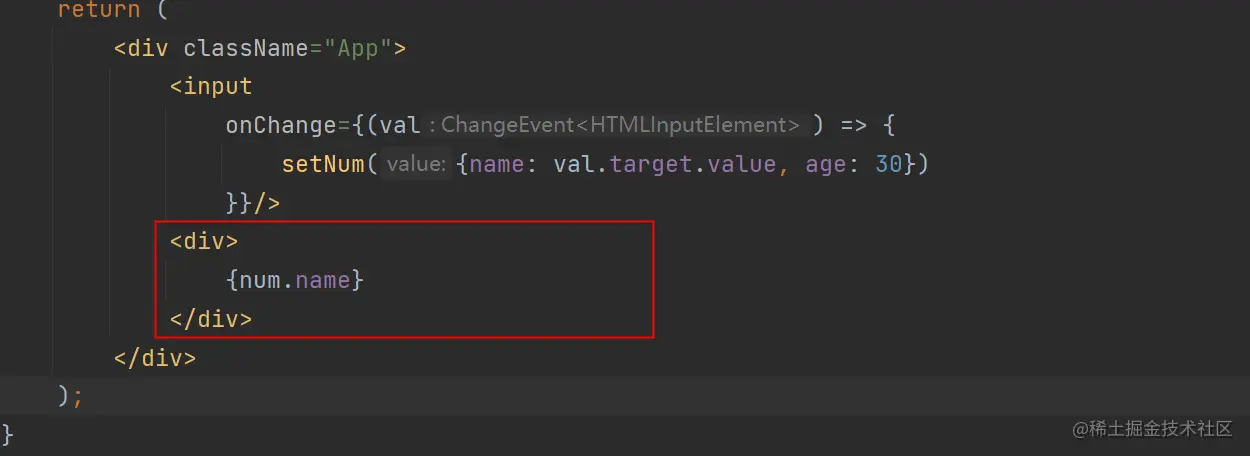Image resolution: width=1250 pixels, height=456 pixels.
Task: Click num in the {num.name} expression
Action: tap(260, 280)
